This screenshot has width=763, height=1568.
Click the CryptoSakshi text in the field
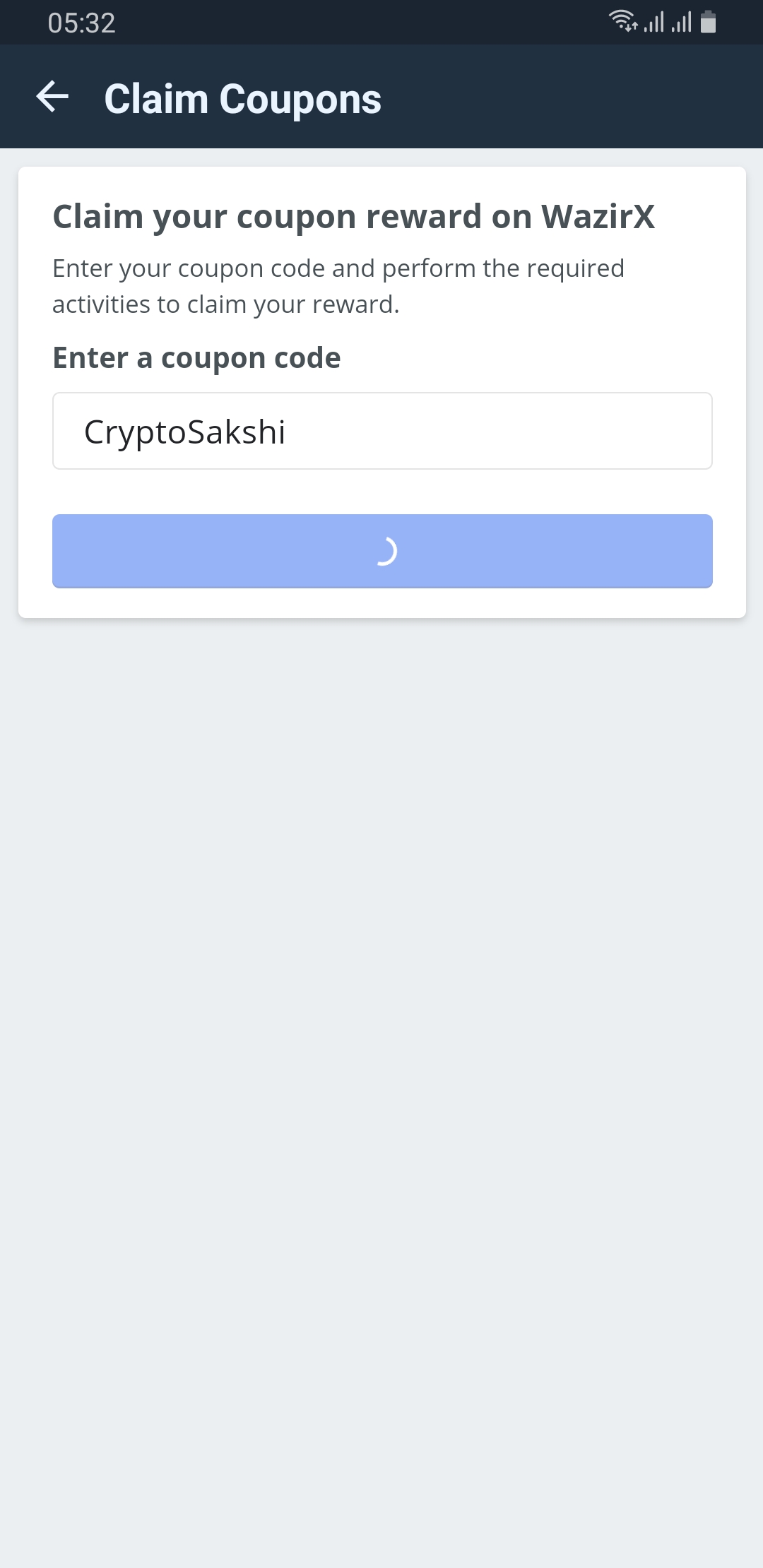(184, 432)
